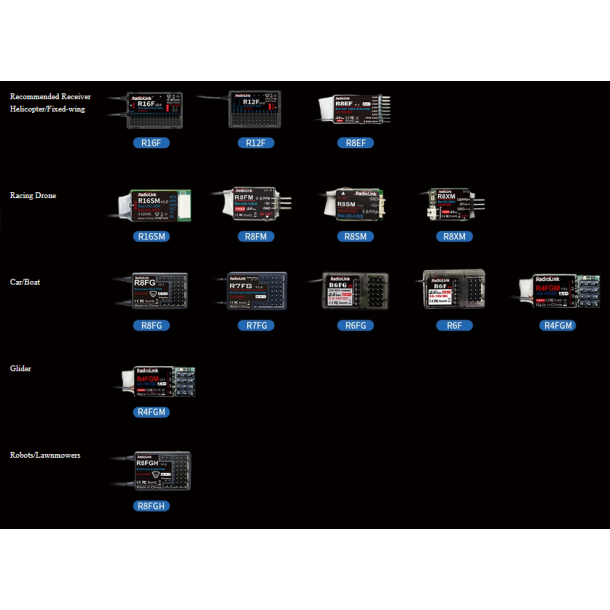Image resolution: width=610 pixels, height=610 pixels.
Task: Select the blue R16SM label button
Action: 152,237
